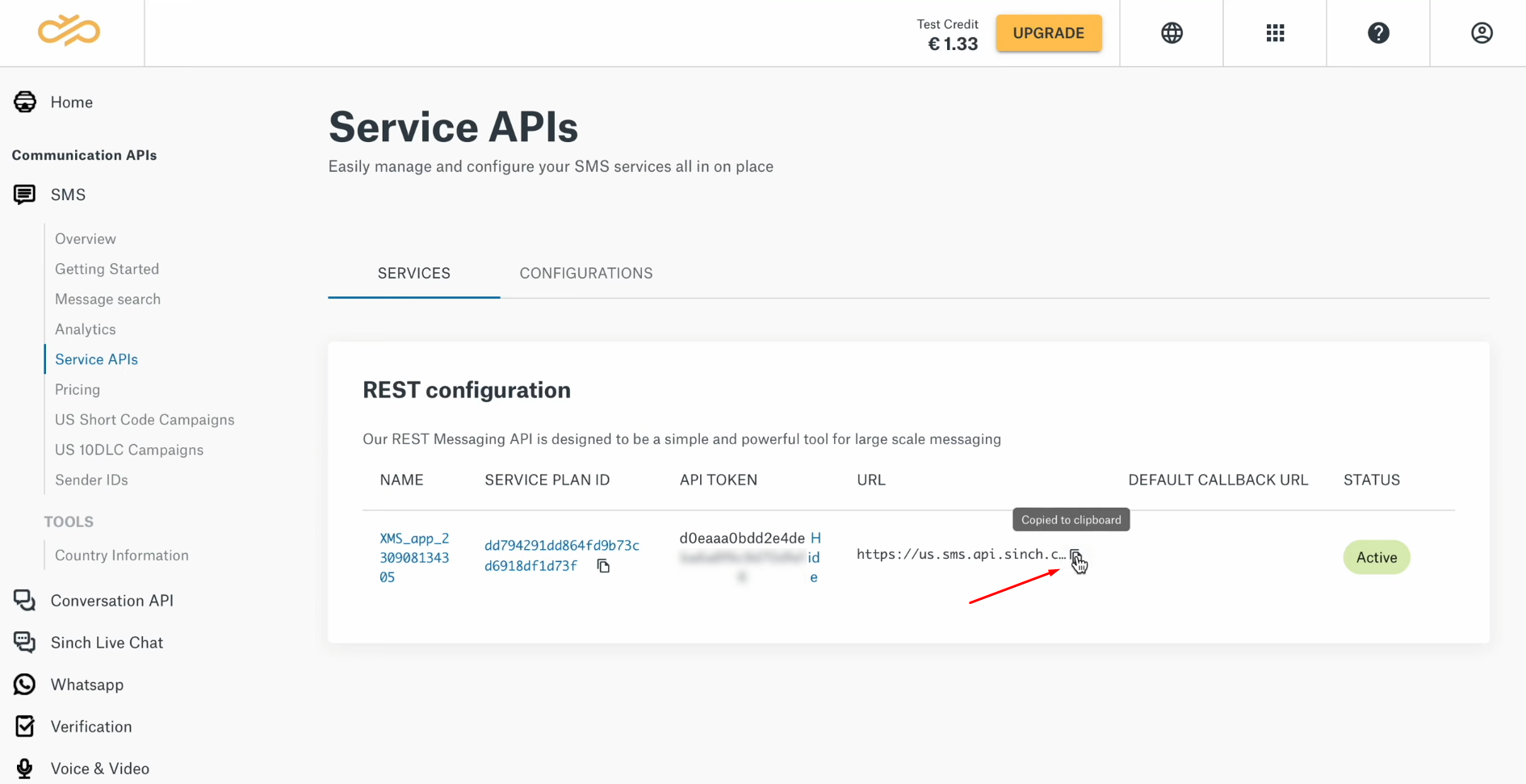1526x784 pixels.
Task: Click the https://us.sms.api.sinch.c... URL text
Action: click(x=961, y=554)
